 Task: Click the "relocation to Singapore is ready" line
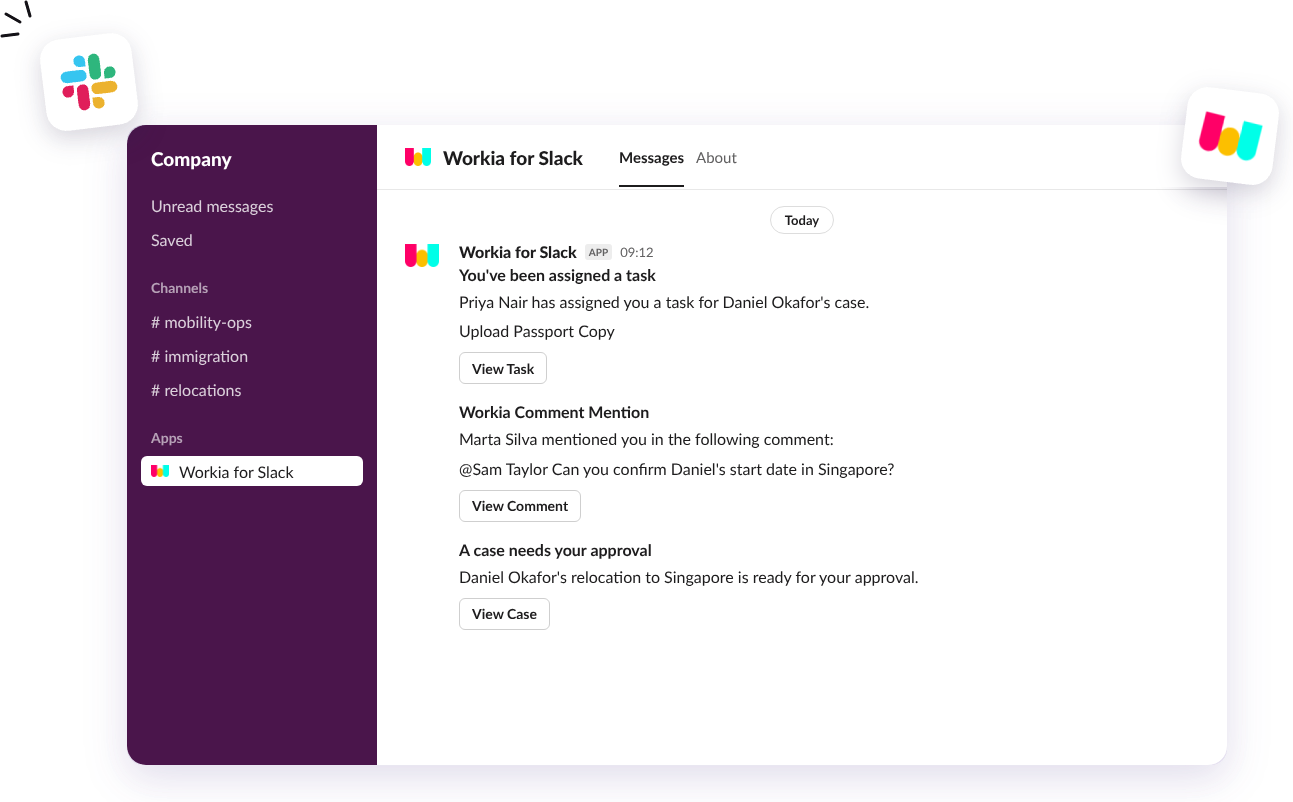pyautogui.click(x=689, y=577)
